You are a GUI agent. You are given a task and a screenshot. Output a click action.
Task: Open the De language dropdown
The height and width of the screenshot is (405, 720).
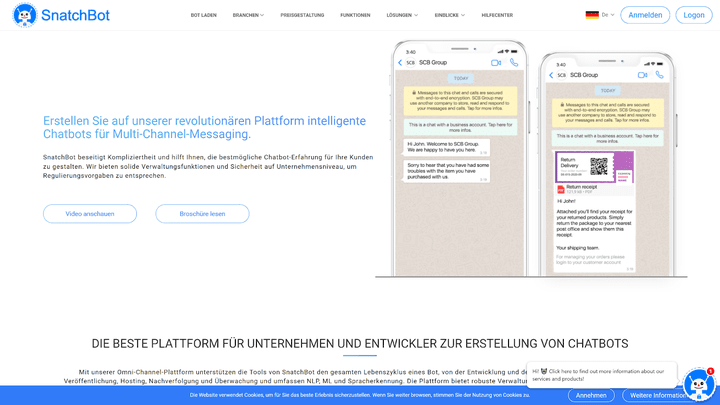coord(608,15)
